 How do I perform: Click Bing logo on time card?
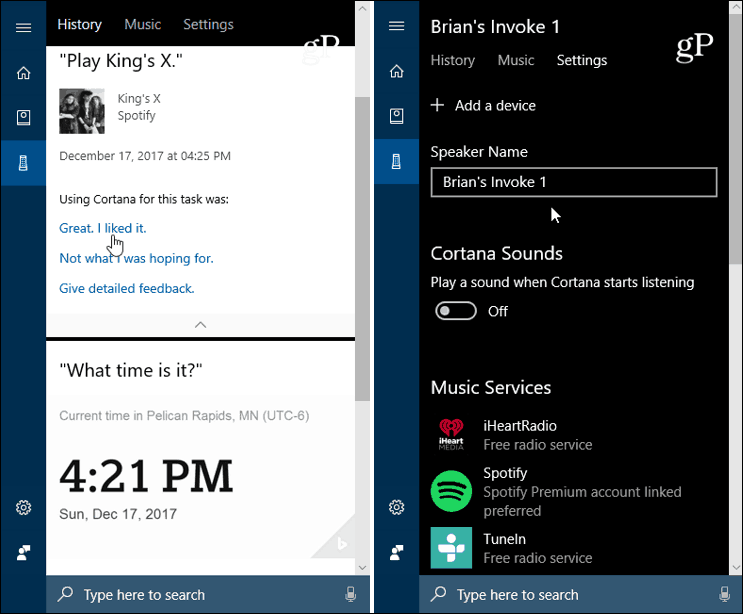tap(342, 543)
